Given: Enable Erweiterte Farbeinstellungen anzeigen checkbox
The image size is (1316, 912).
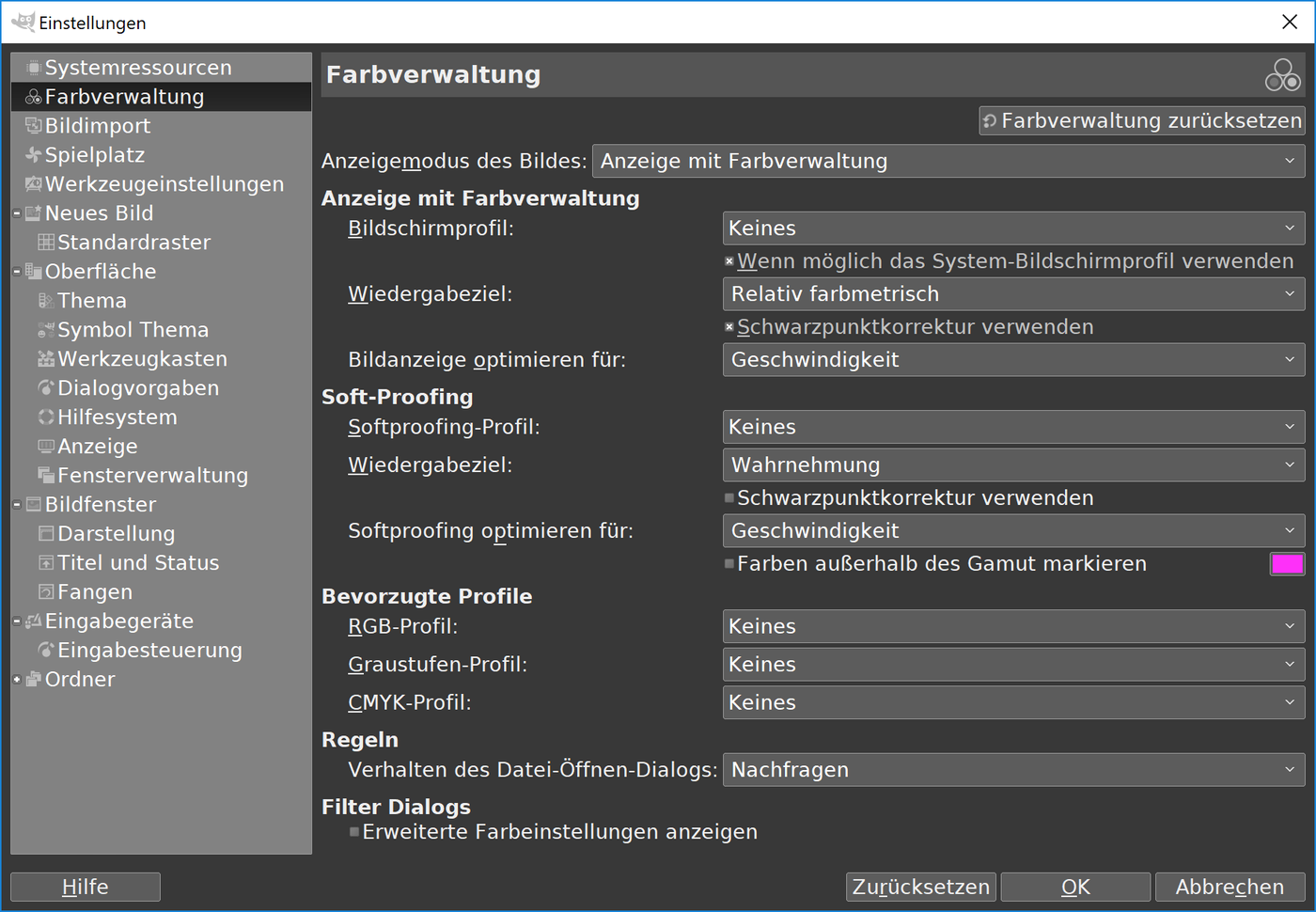Looking at the screenshot, I should coord(354,832).
